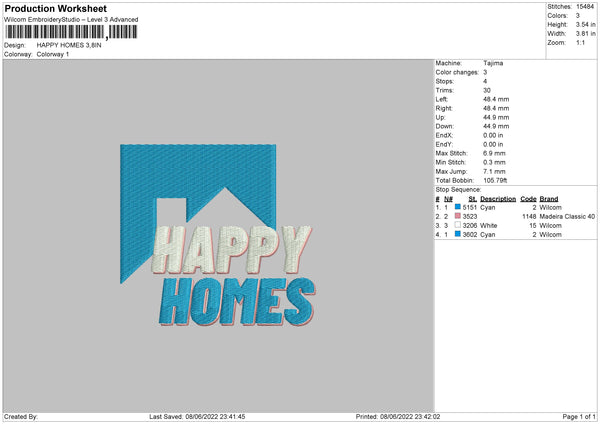This screenshot has height=424, width=600.
Task: Click the Machine value Tajima
Action: click(x=493, y=63)
